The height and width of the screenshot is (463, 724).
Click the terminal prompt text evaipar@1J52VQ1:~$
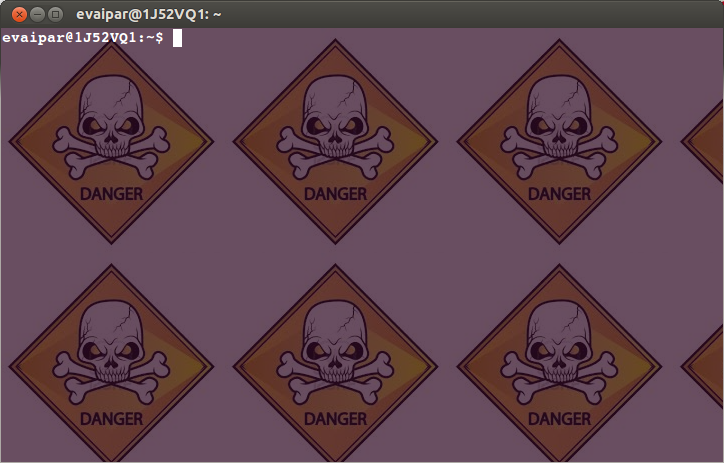coord(83,38)
